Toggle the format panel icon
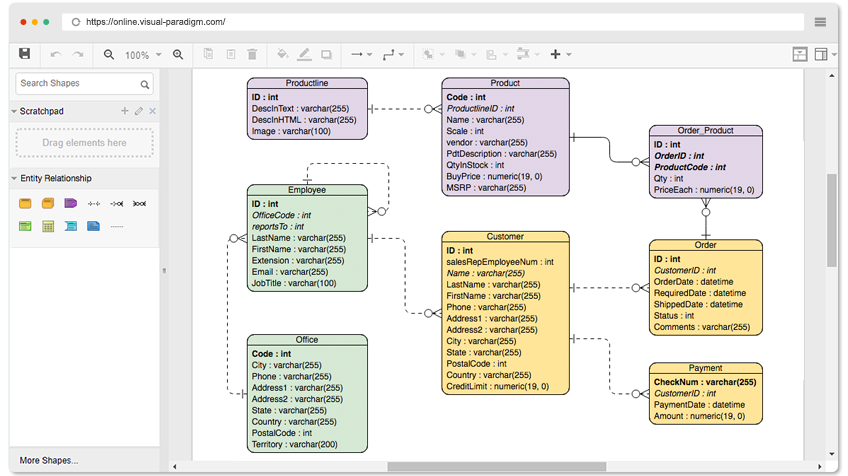This screenshot has height=476, width=848. pyautogui.click(x=820, y=54)
